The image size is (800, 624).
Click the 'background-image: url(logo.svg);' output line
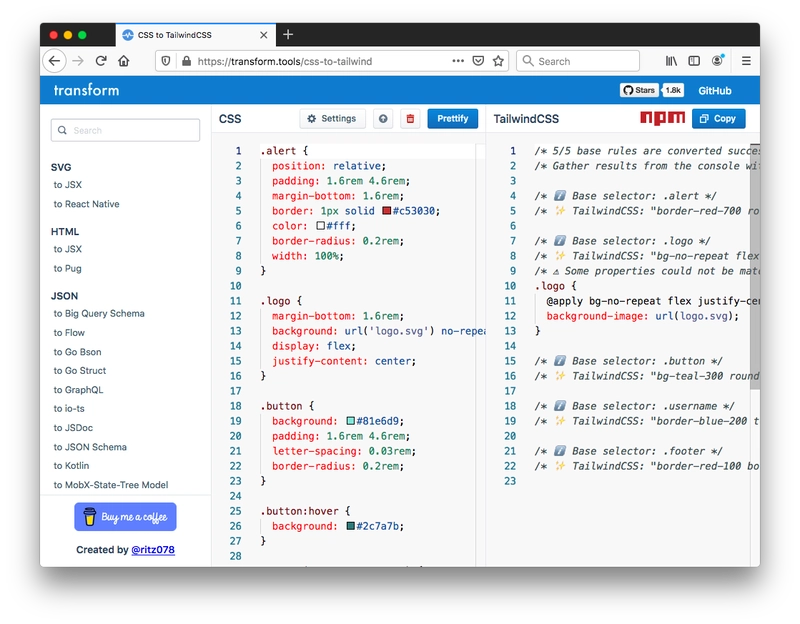(x=642, y=316)
